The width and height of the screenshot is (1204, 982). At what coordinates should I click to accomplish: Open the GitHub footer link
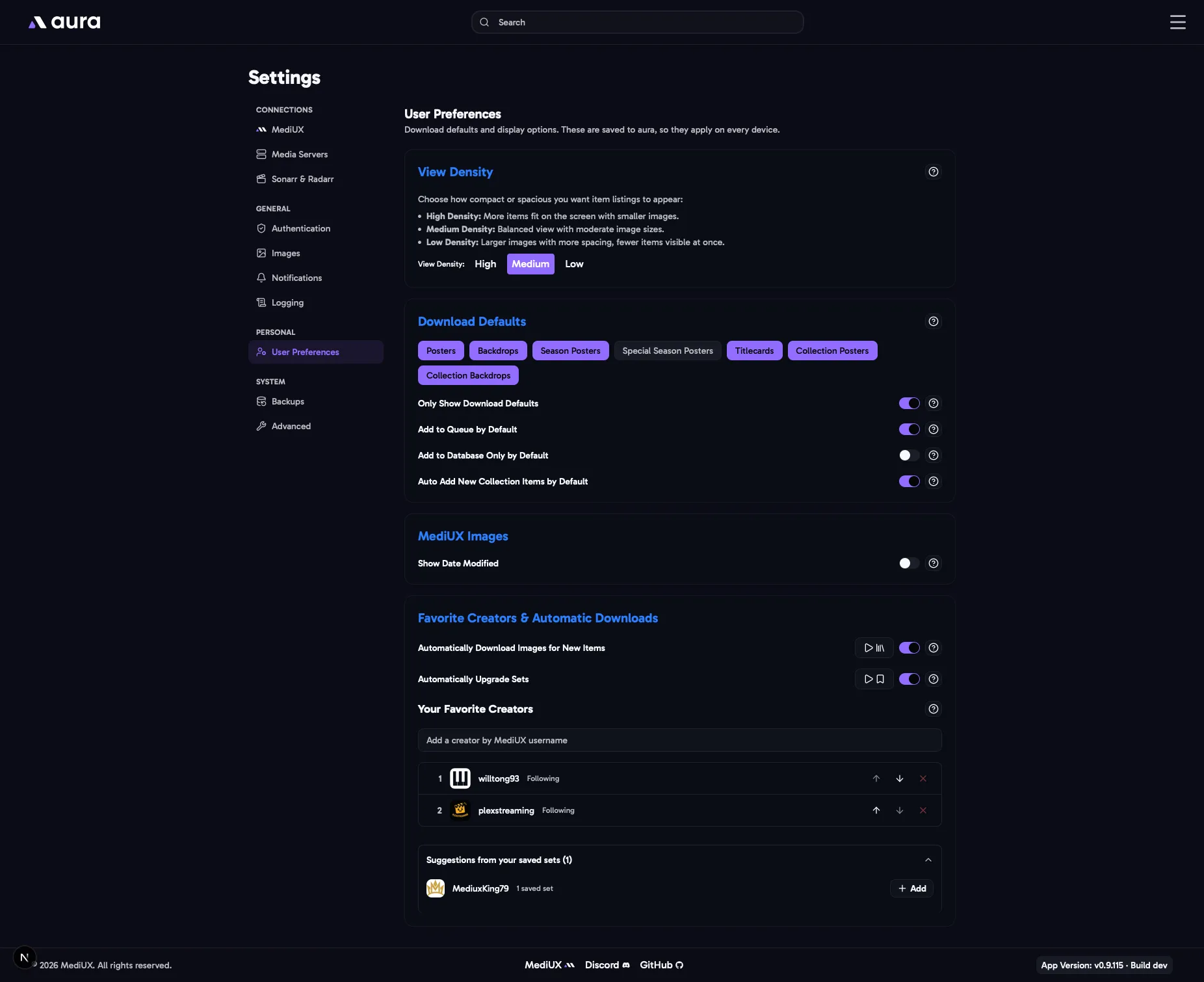pyautogui.click(x=661, y=965)
